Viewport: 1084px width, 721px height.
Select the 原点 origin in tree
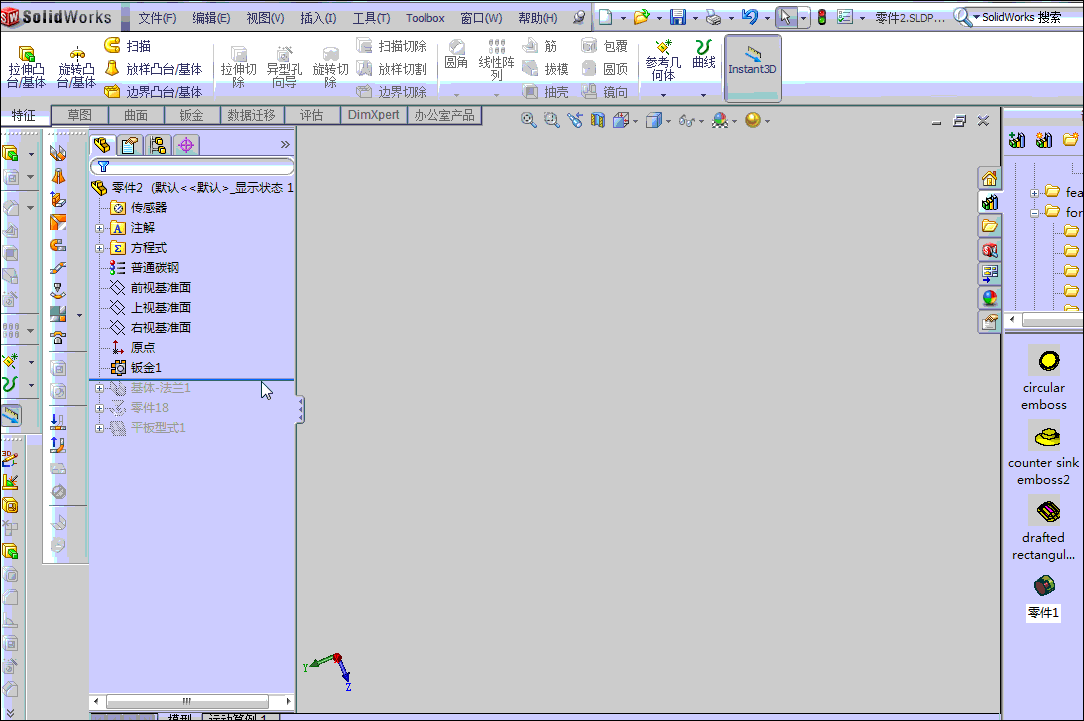pos(133,348)
